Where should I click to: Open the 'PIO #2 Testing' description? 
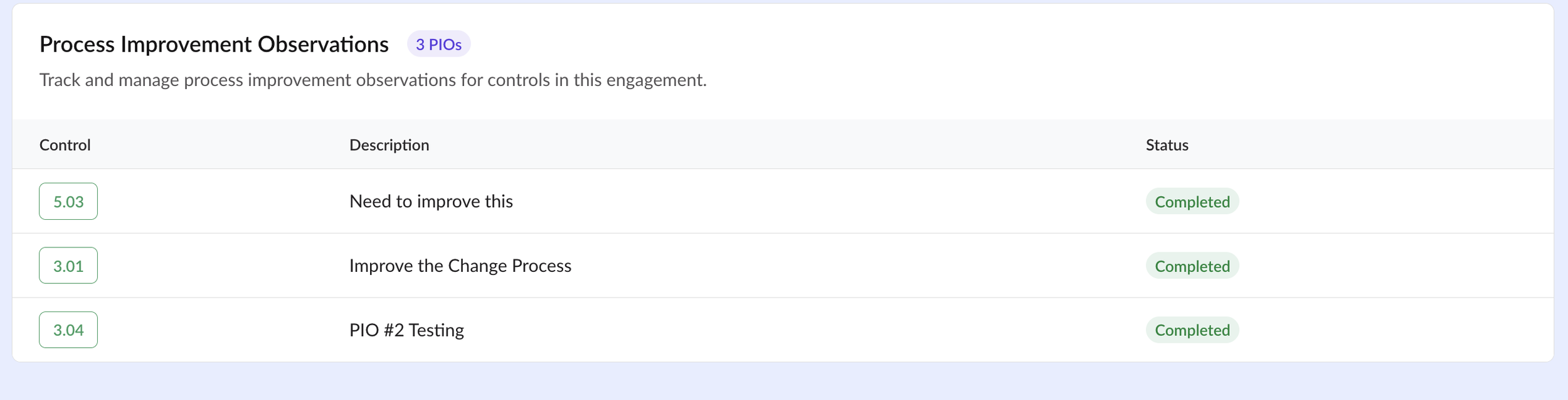point(406,330)
